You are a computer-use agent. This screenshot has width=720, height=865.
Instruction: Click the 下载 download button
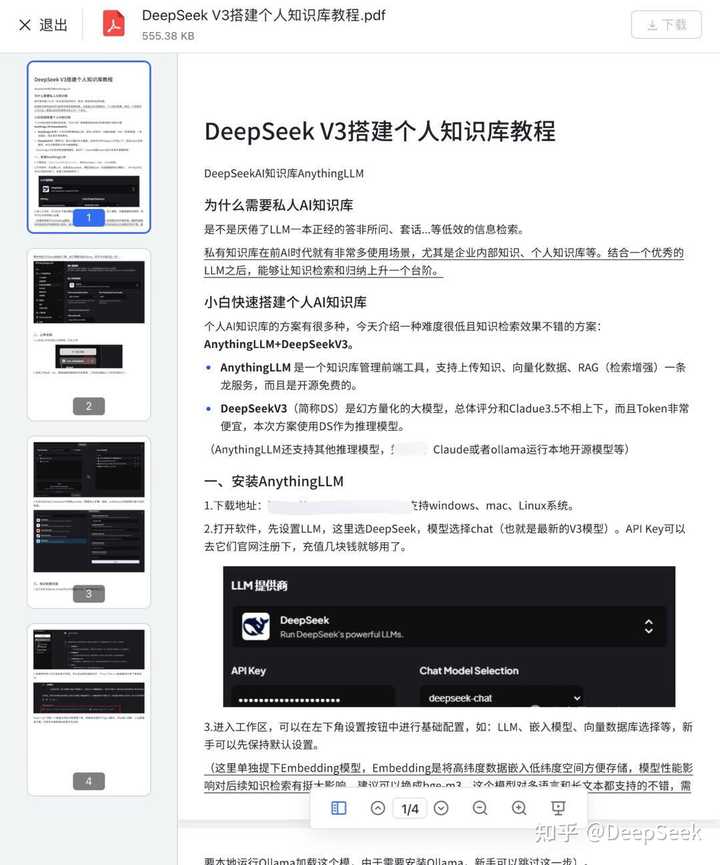666,25
